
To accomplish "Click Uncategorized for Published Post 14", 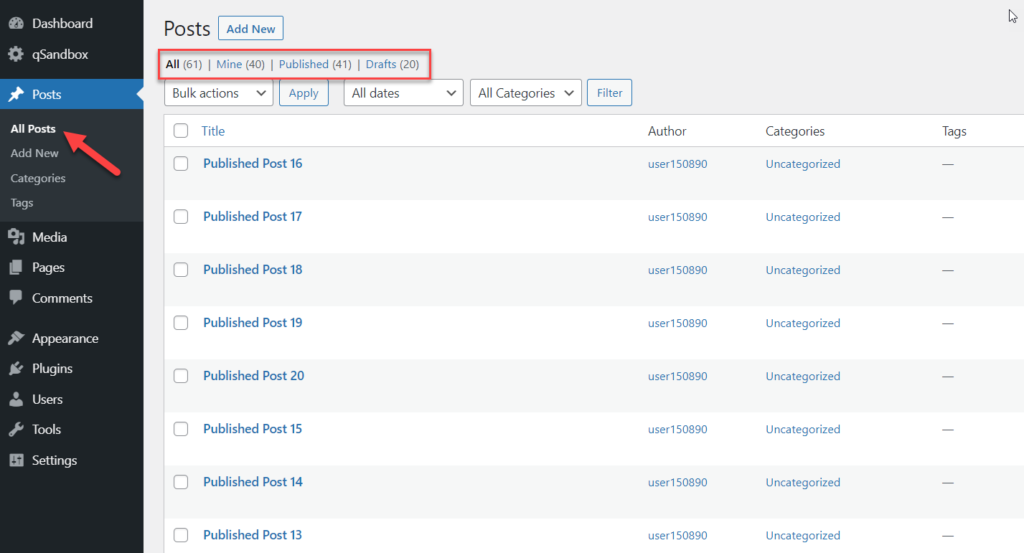I will click(803, 482).
